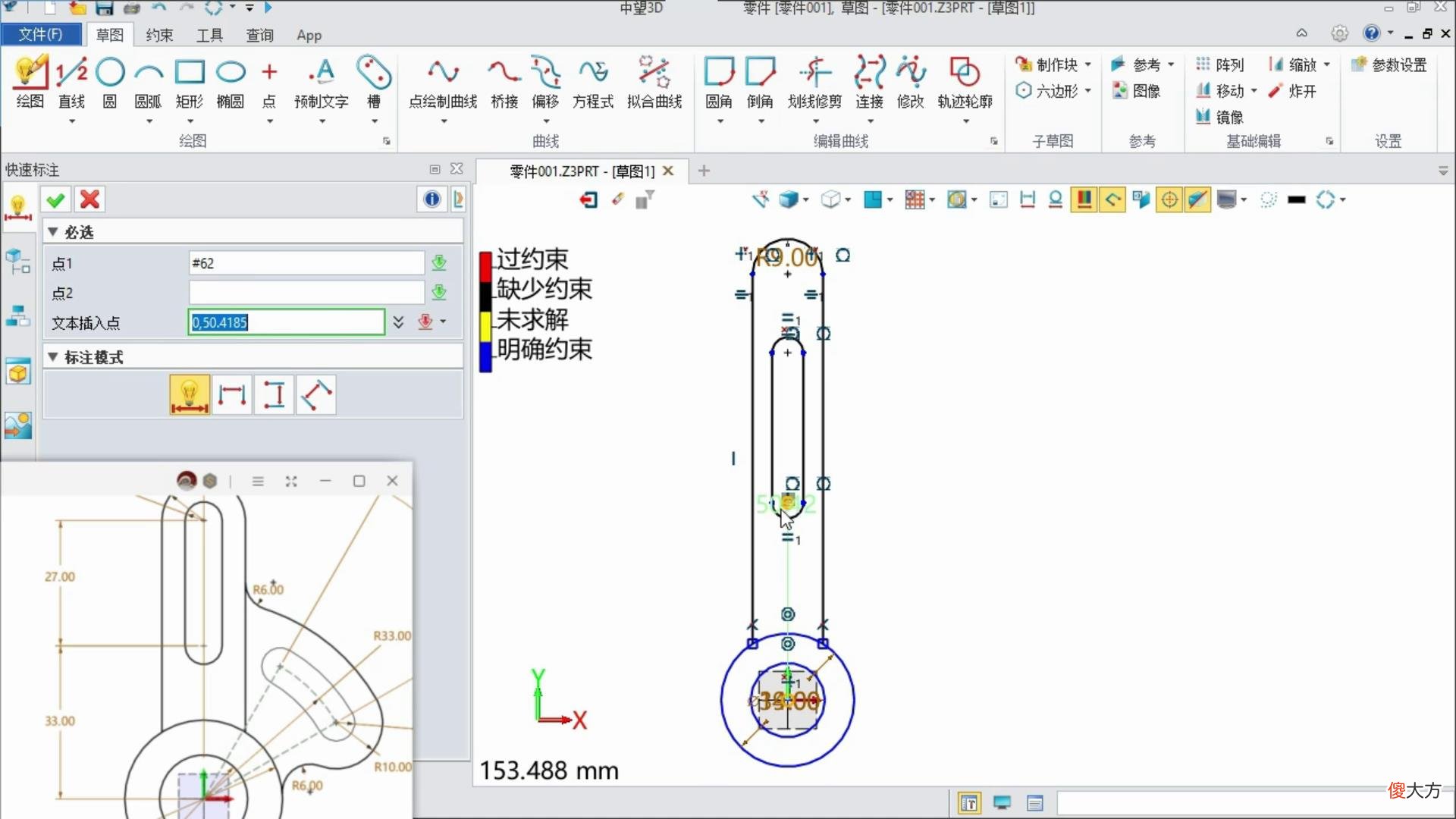Select the 预制文字 text tool
Viewport: 1456px width, 819px height.
click(x=322, y=82)
